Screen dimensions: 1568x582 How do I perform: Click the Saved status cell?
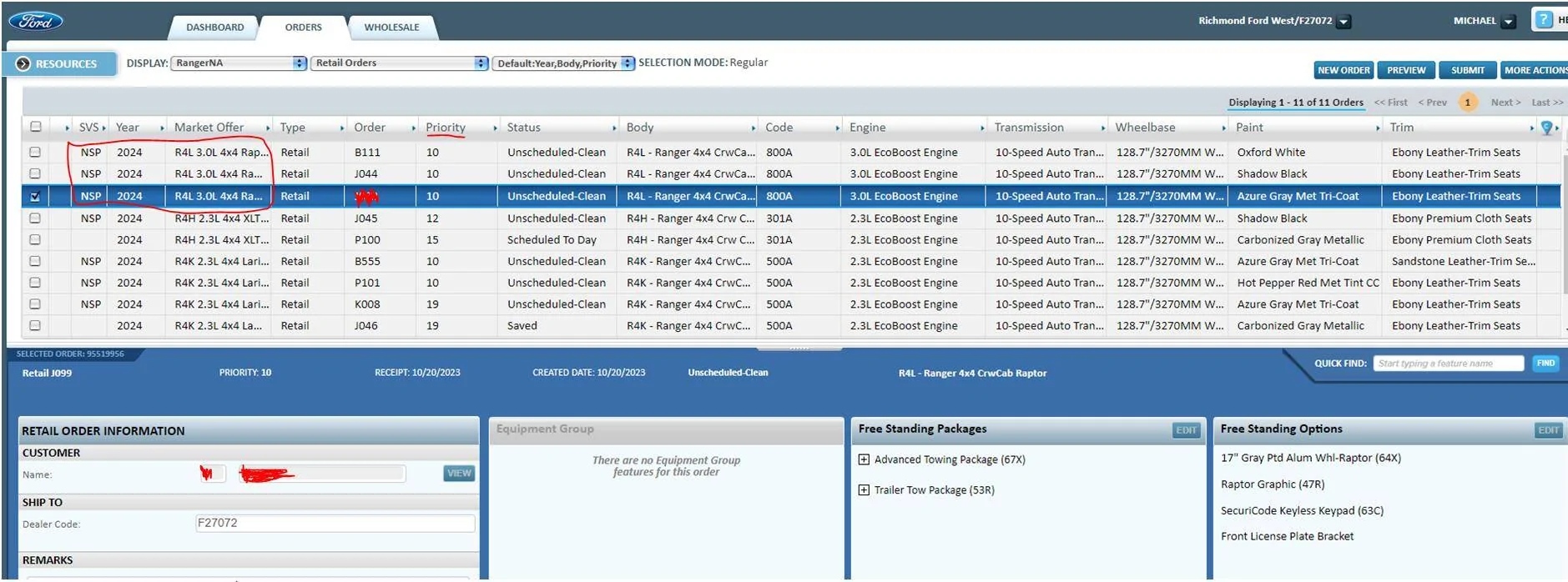tap(522, 326)
